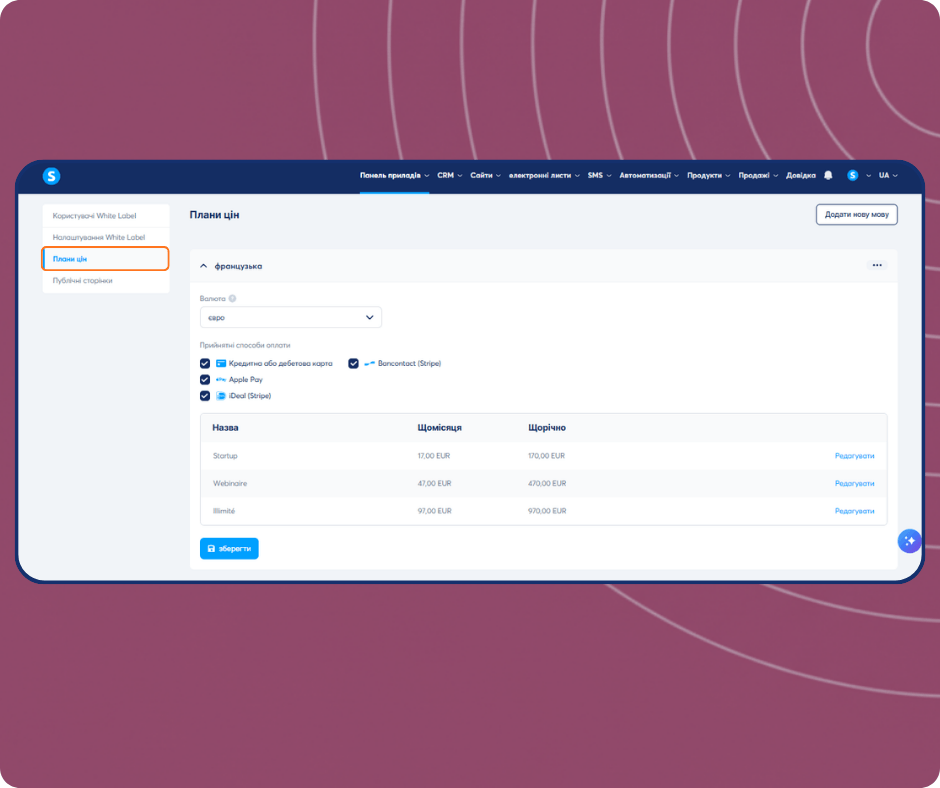Collapse the французька section
940x788 pixels.
[203, 266]
